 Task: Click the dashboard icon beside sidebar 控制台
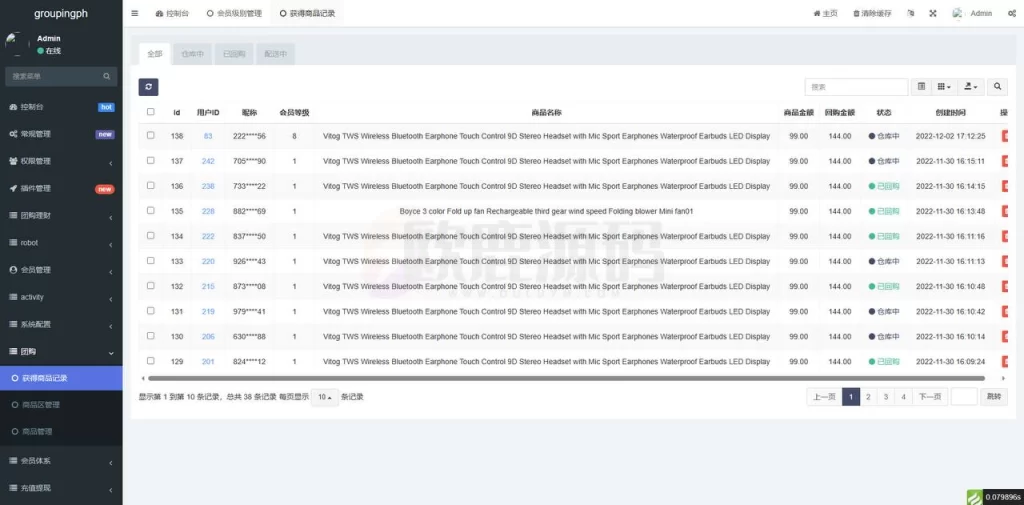click(x=13, y=107)
